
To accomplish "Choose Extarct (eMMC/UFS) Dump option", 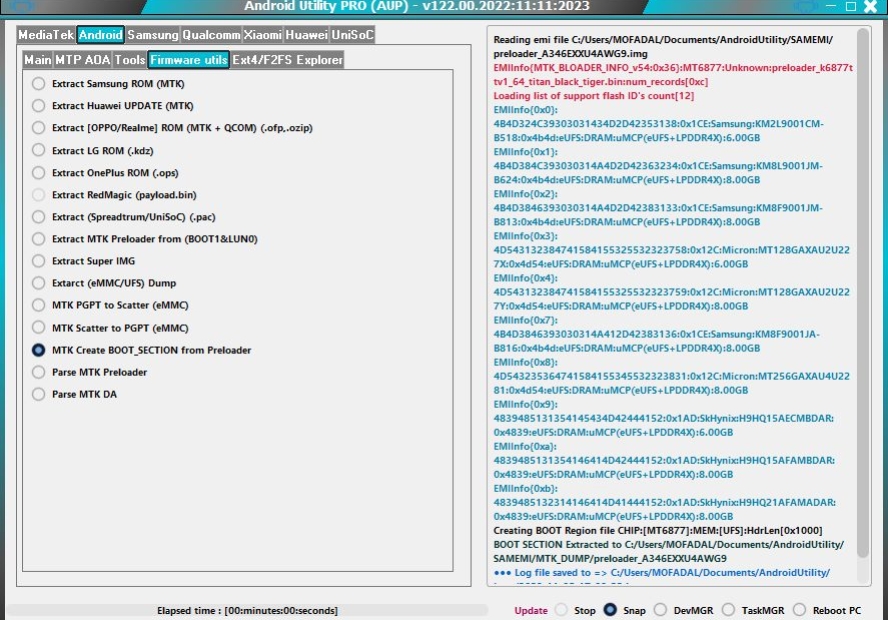I will [38, 283].
